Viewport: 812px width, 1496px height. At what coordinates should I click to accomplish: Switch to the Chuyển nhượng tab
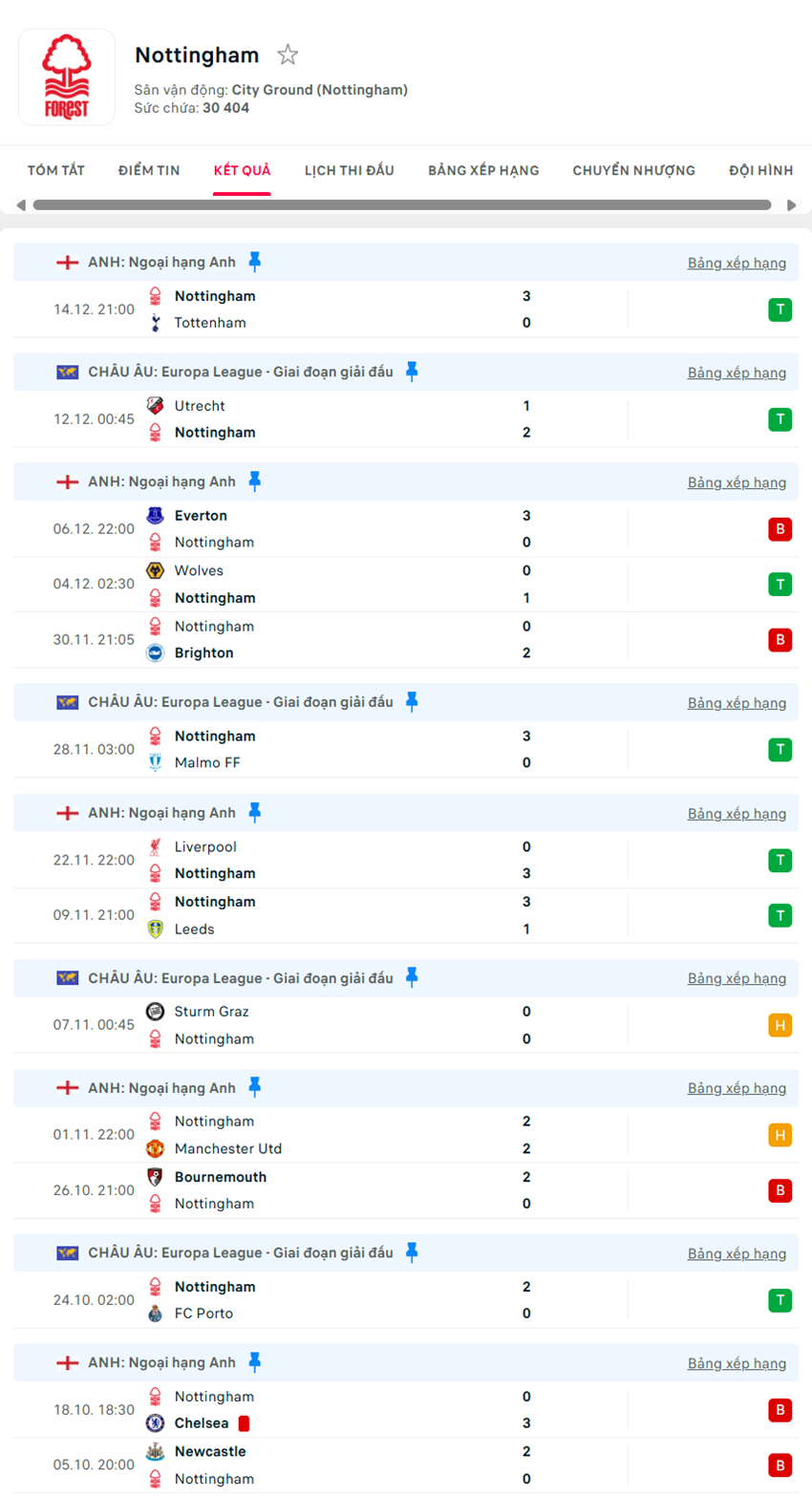(x=634, y=171)
